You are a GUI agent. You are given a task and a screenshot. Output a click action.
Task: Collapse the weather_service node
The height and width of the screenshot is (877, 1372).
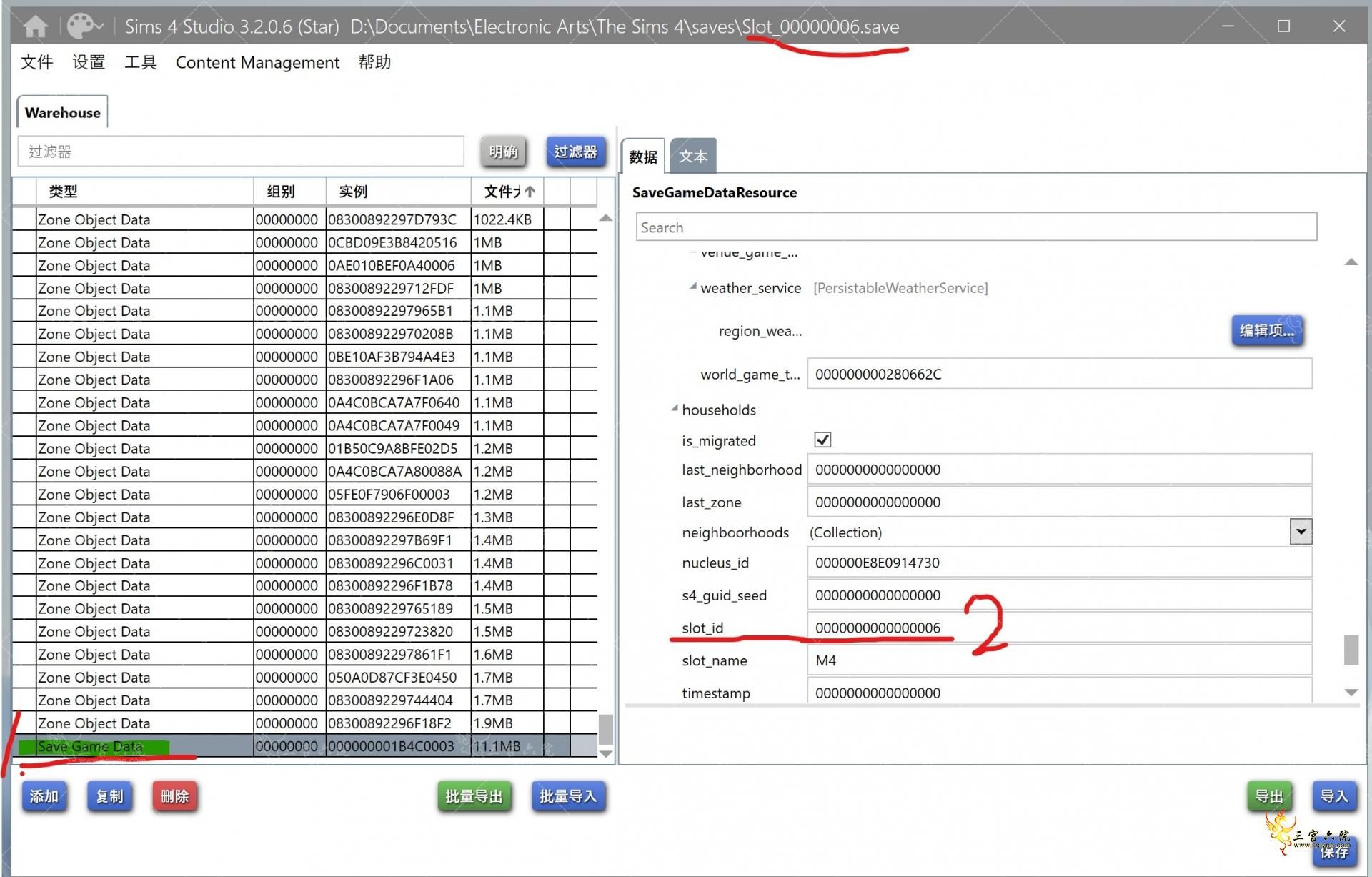(x=692, y=287)
